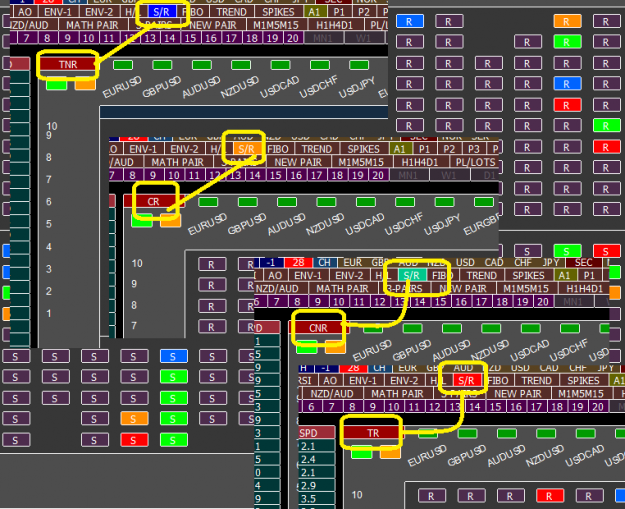Screen dimensions: 625x509
Task: Click the orange S button
Action: tap(134, 418)
